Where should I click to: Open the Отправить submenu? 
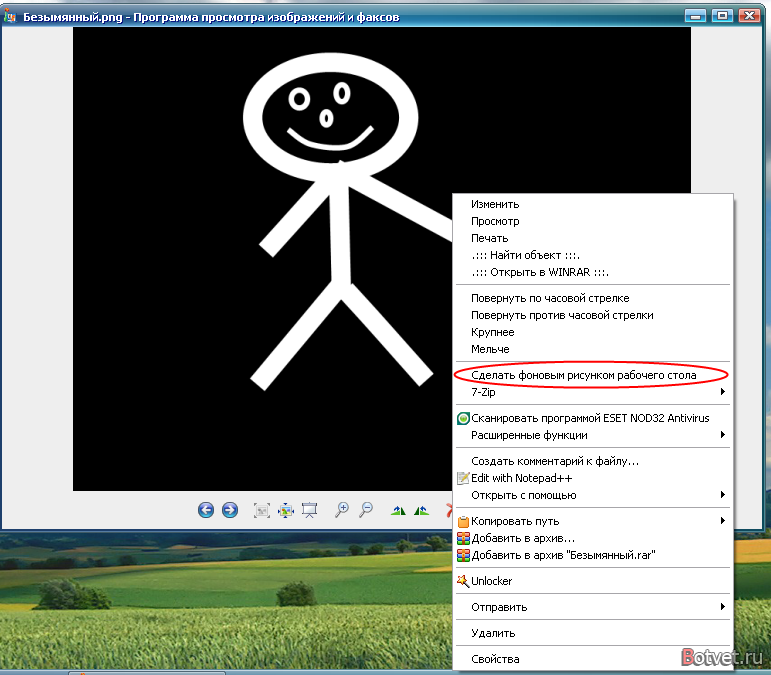(x=593, y=607)
